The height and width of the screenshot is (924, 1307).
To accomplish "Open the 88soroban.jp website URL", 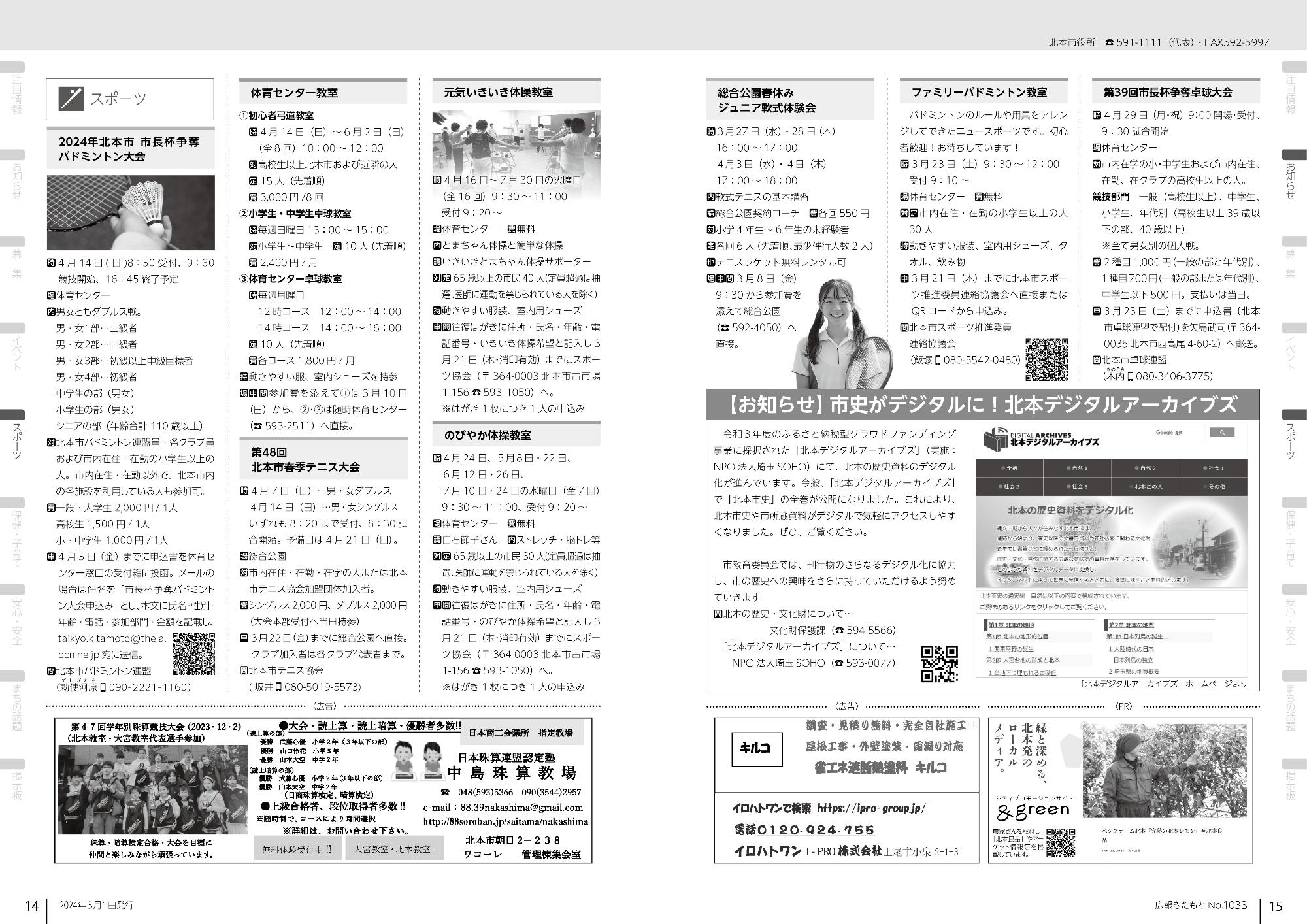I will coord(506,821).
